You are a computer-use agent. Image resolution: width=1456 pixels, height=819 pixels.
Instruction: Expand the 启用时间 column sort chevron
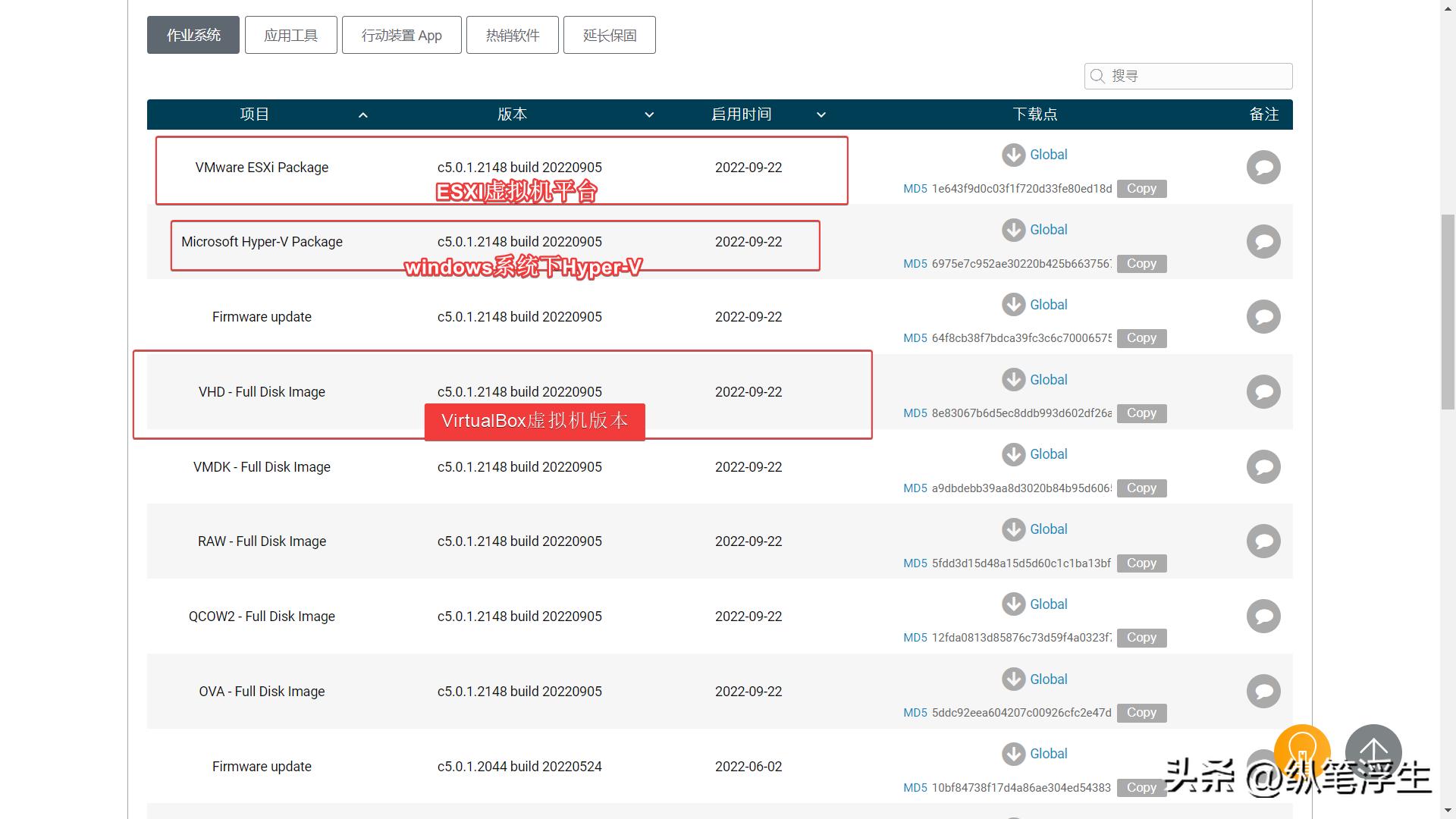[x=821, y=115]
